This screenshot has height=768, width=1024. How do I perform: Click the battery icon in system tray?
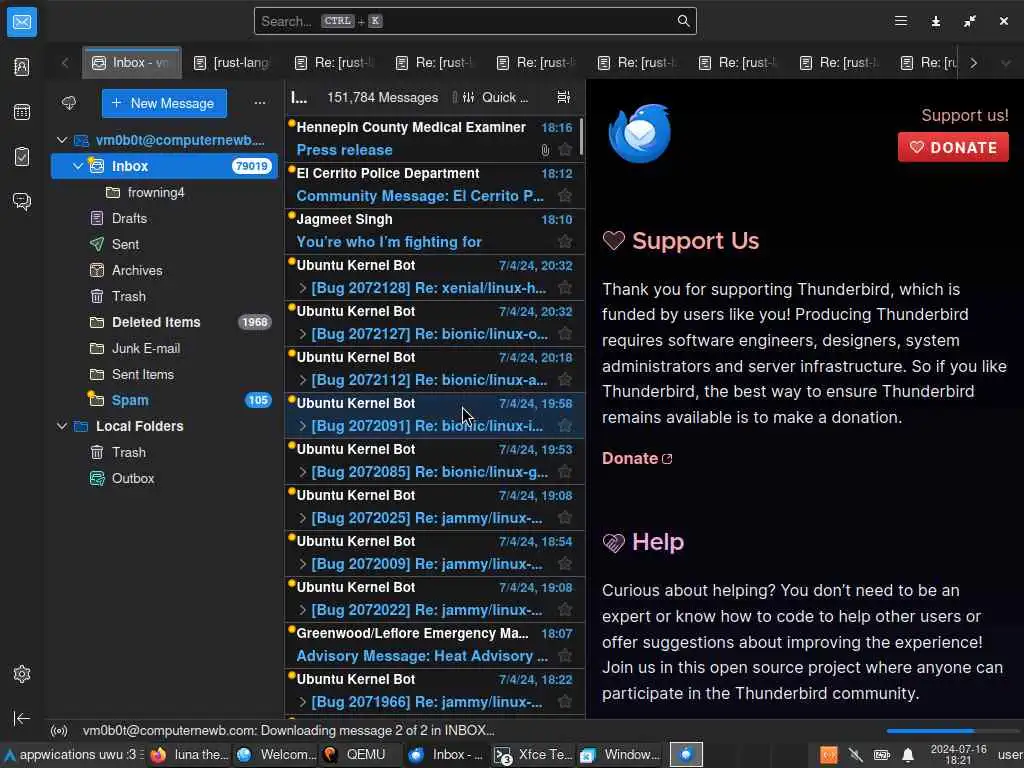(882, 756)
